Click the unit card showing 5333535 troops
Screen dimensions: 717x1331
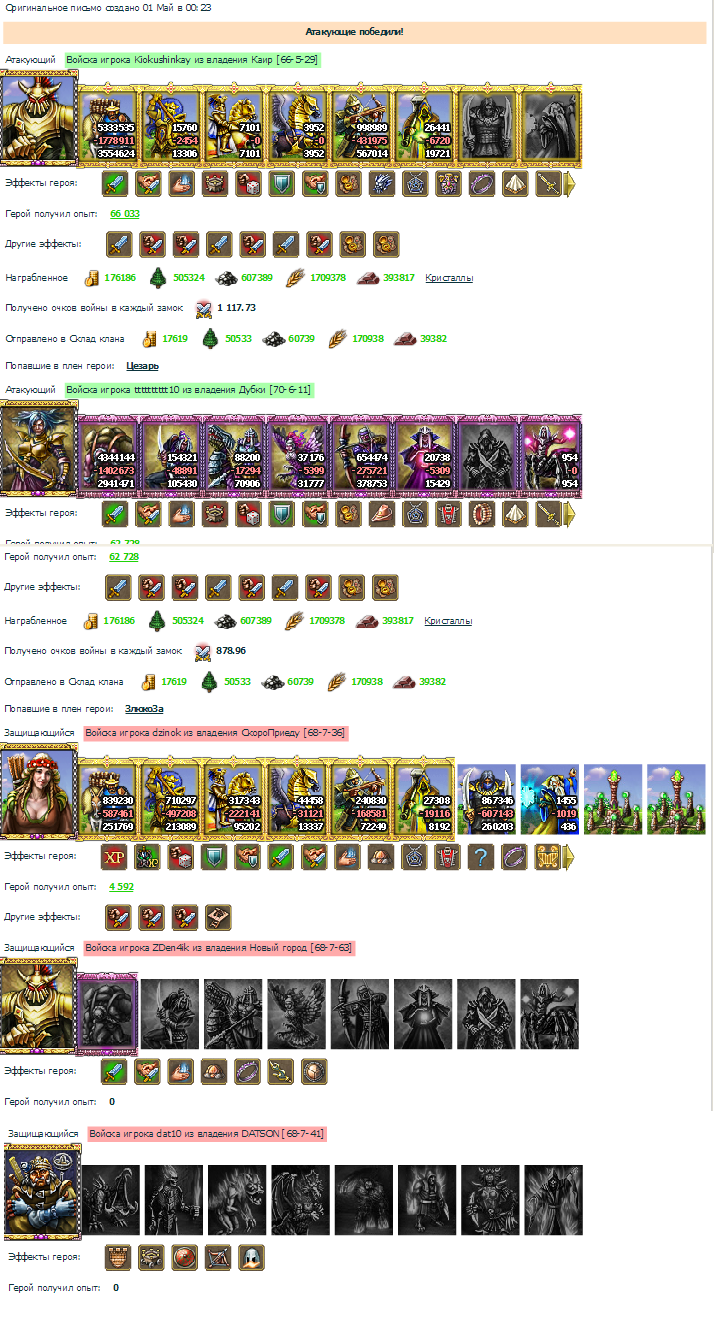tap(107, 126)
